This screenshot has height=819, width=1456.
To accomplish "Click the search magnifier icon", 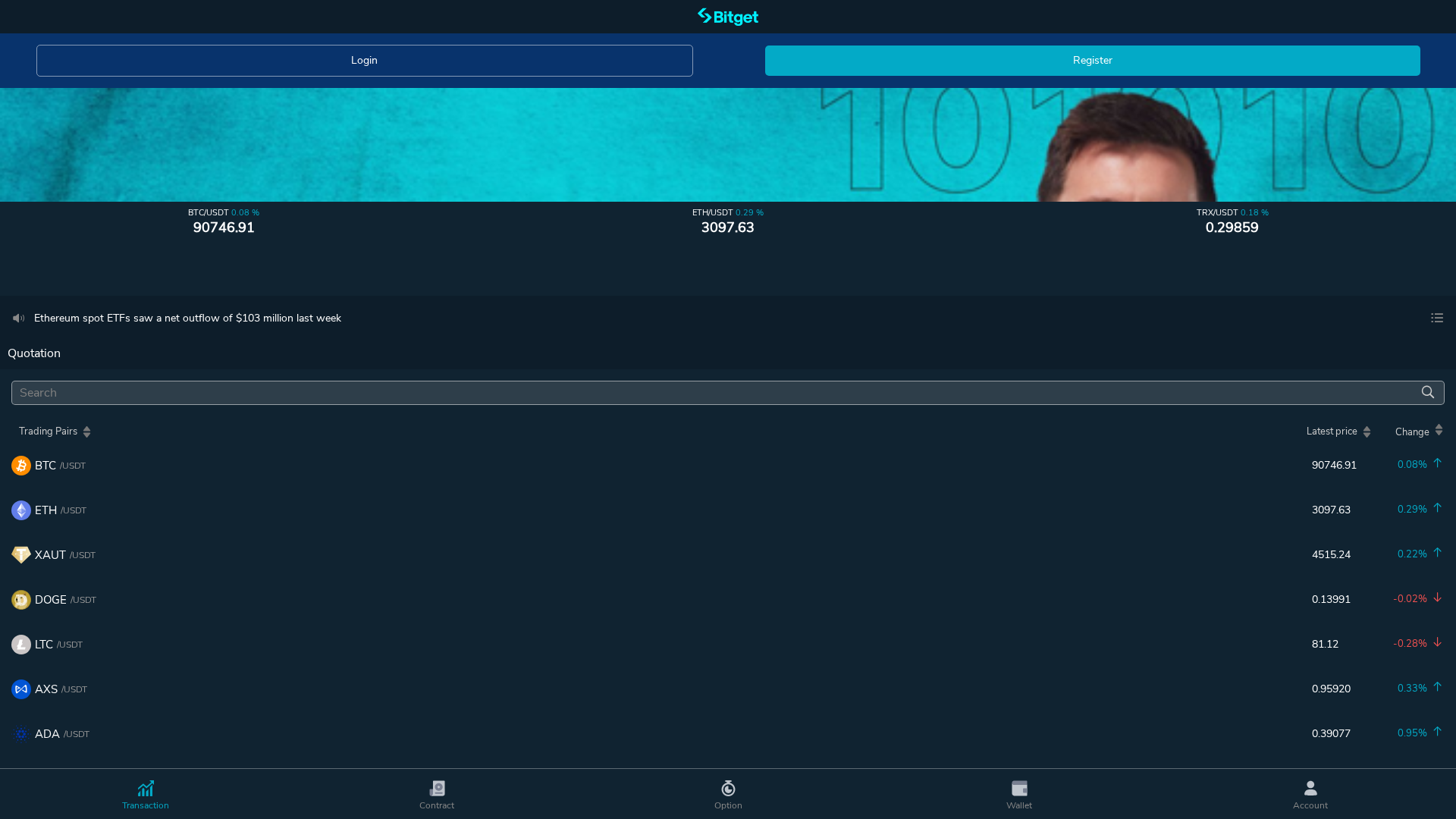I will [x=1427, y=392].
